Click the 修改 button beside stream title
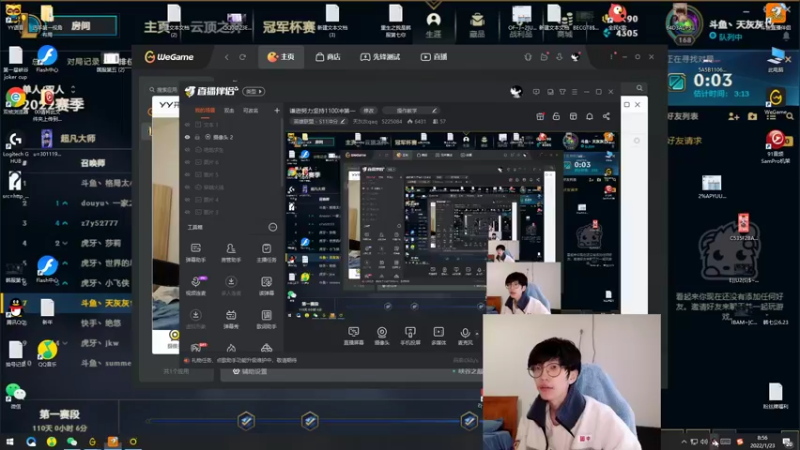Image resolution: width=800 pixels, height=450 pixels. coord(368,110)
